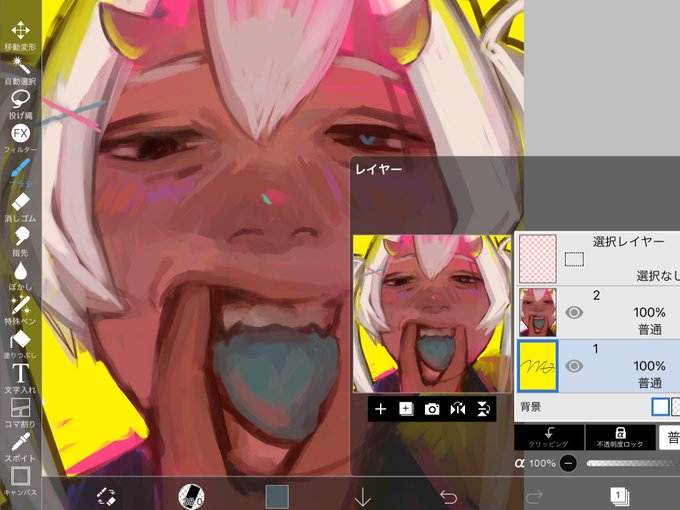Import a photo layer with camera icon
The image size is (680, 510).
pyautogui.click(x=432, y=409)
